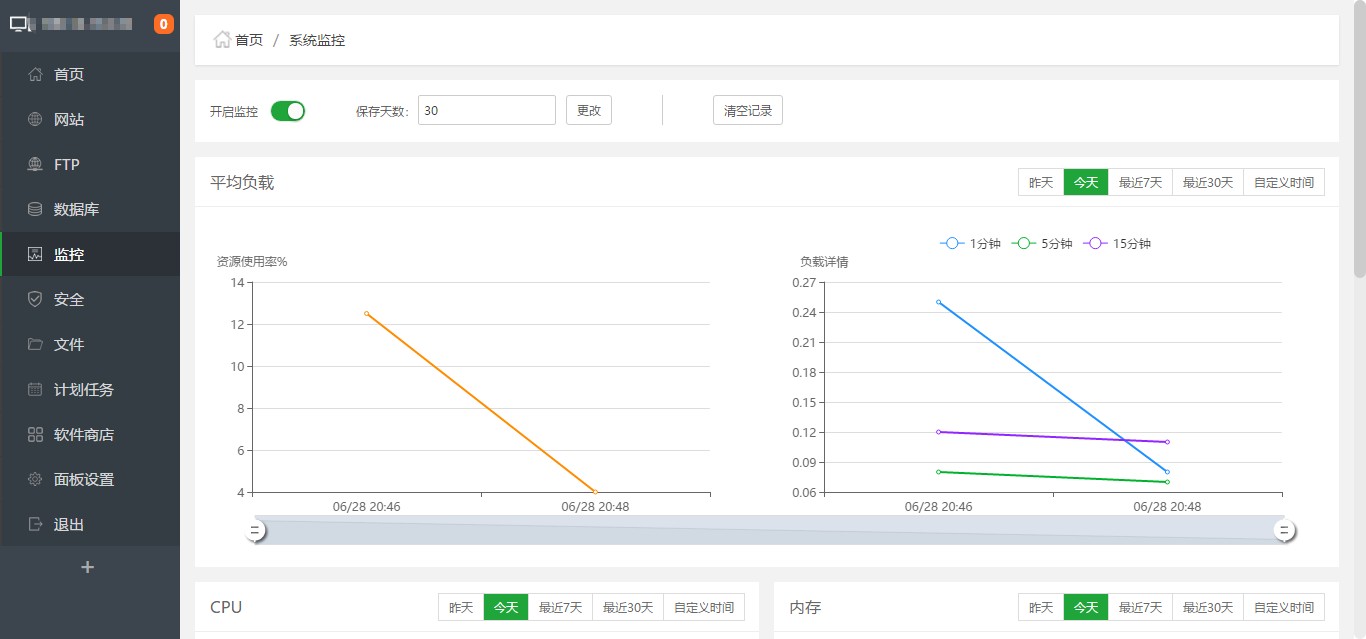Open 自定义时间 picker for 内存
1366x639 pixels.
click(x=1284, y=608)
